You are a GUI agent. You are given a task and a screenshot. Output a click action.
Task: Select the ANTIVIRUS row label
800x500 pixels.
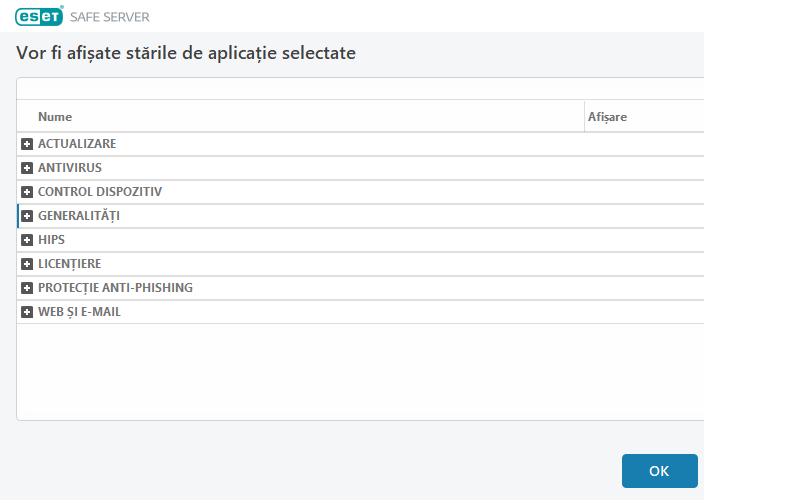pos(70,168)
